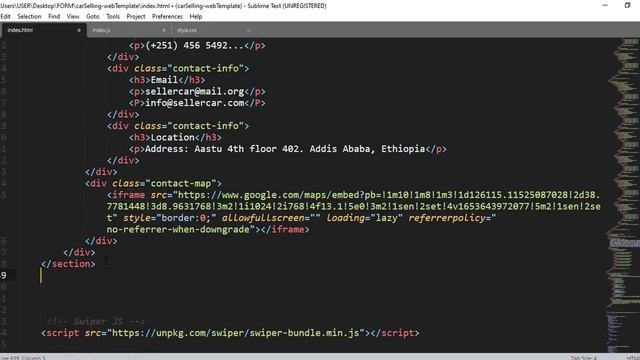The width and height of the screenshot is (640, 360).
Task: Open the Project menu
Action: (x=136, y=16)
